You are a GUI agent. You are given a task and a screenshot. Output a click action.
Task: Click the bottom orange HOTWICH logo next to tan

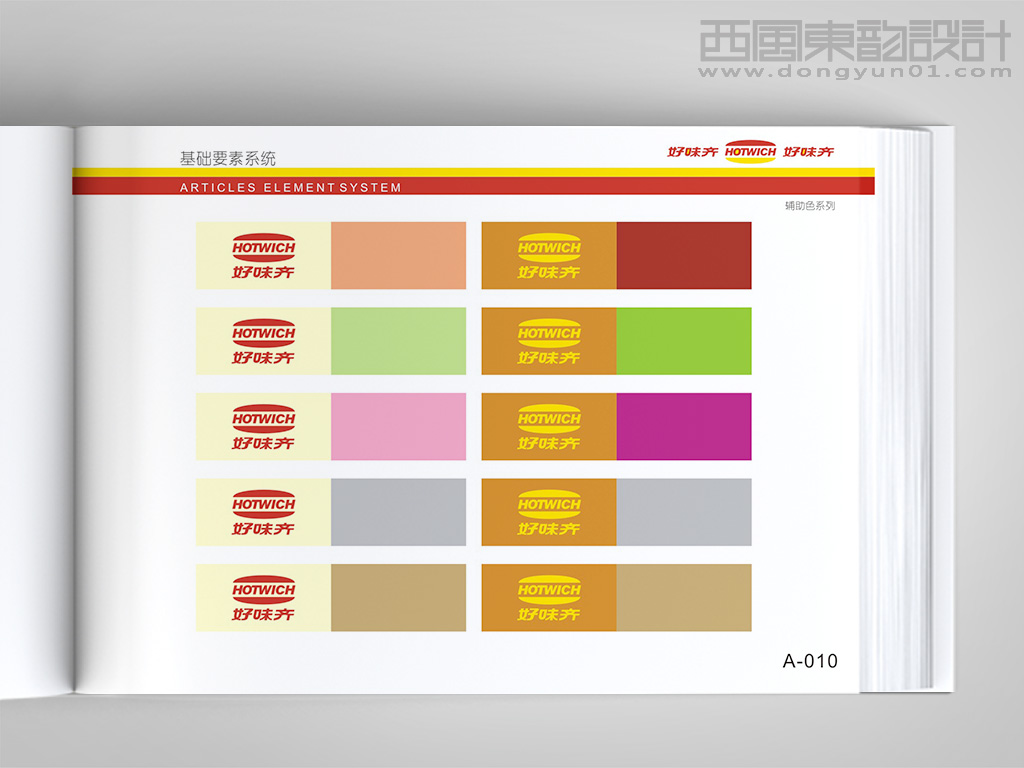[x=548, y=597]
